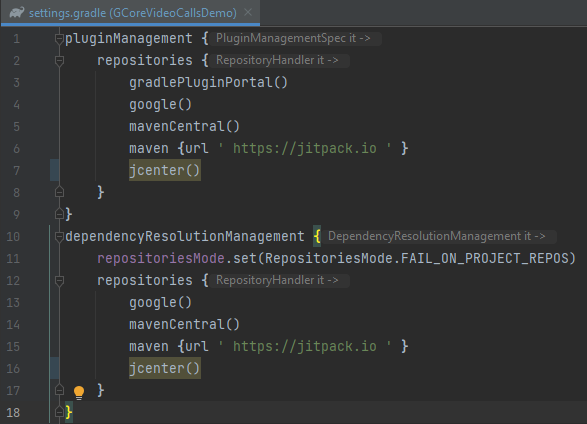Click fold end marker on line 8
Image resolution: width=587 pixels, height=424 pixels.
[x=59, y=192]
